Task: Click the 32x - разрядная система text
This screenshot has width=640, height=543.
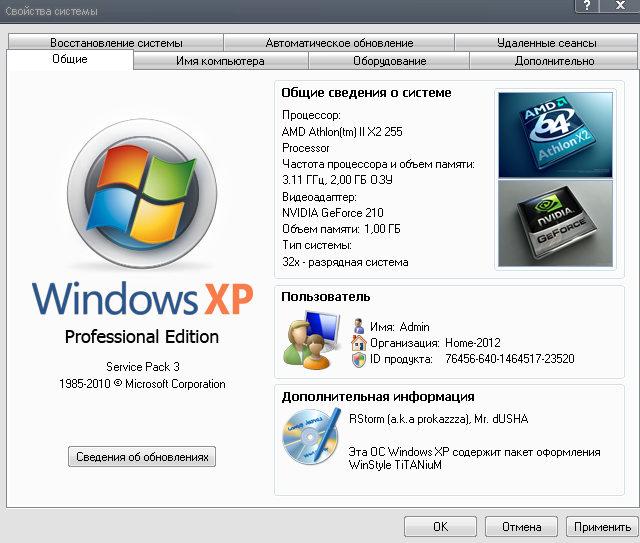Action: 345,262
